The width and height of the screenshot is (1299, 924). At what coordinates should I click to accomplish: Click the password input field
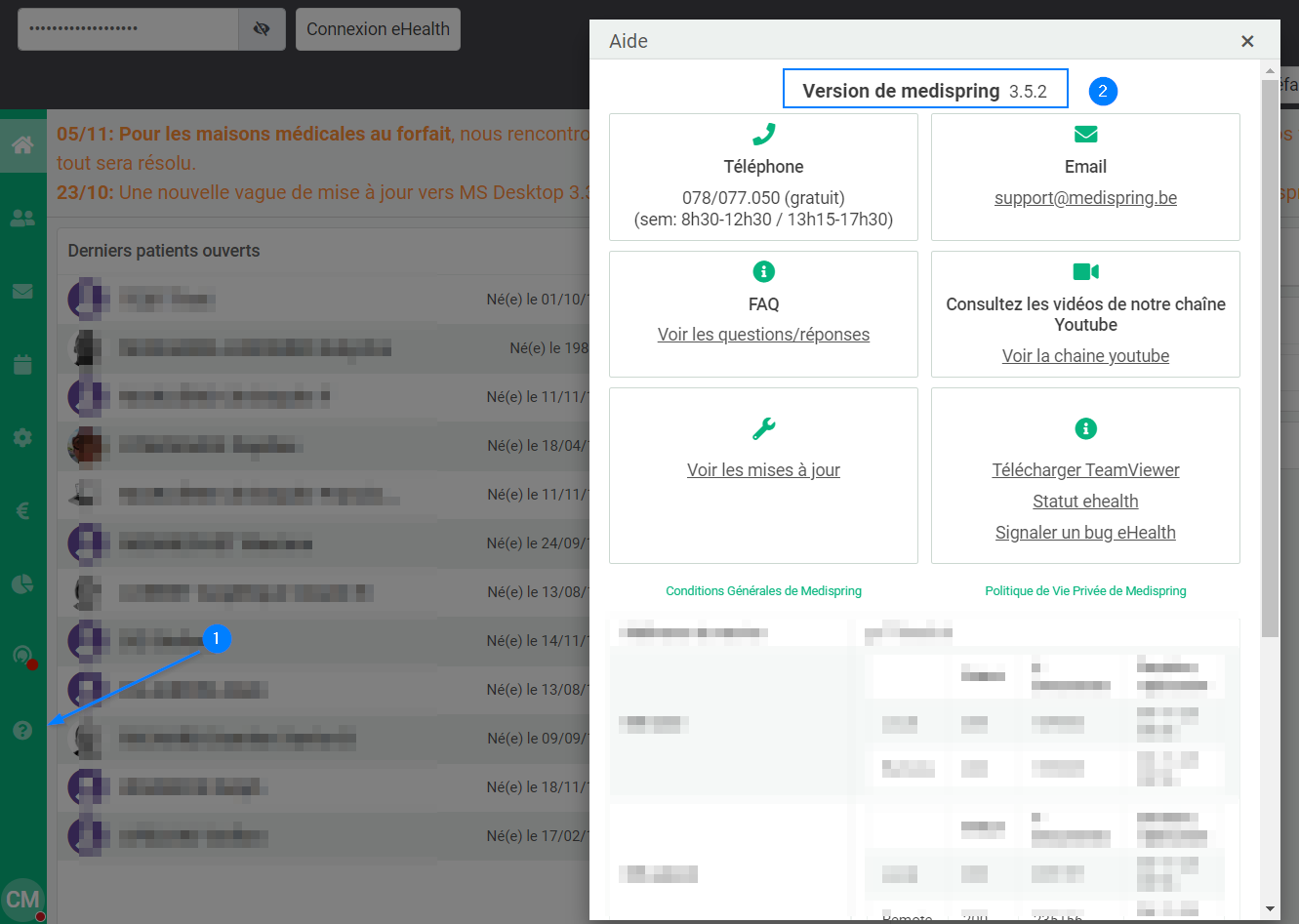click(x=128, y=29)
